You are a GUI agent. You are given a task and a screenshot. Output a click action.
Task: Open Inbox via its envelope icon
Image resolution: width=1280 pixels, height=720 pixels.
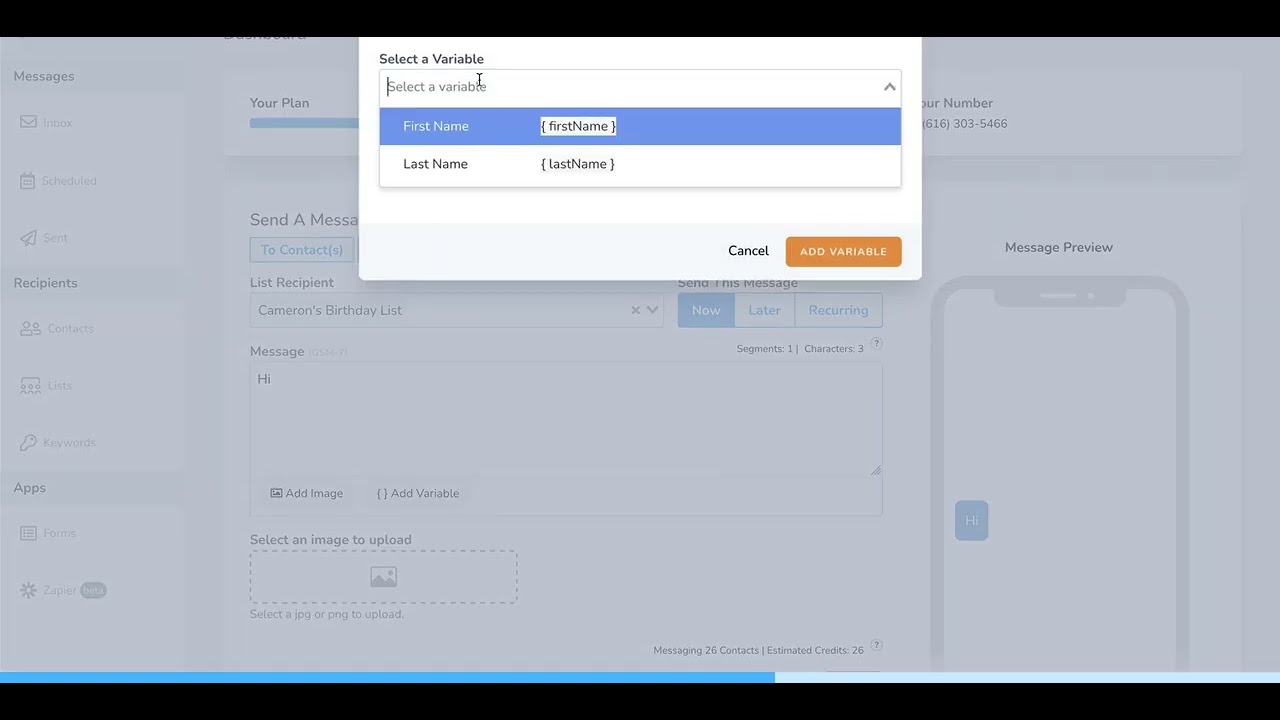coord(28,123)
